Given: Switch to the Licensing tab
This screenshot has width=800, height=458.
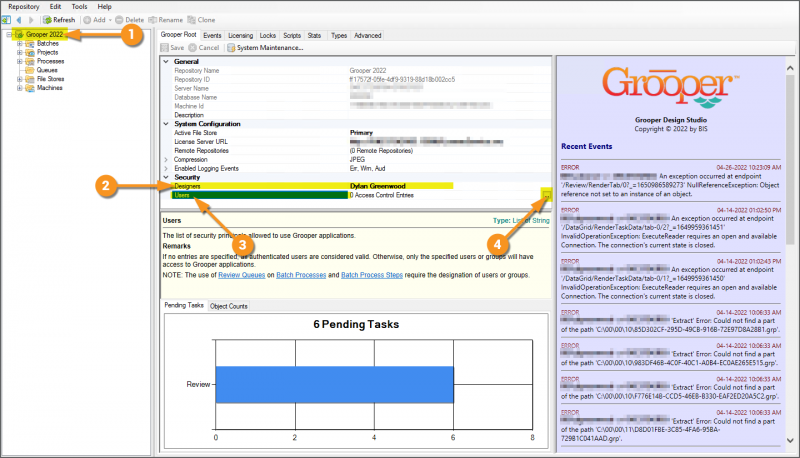Looking at the screenshot, I should tap(240, 36).
